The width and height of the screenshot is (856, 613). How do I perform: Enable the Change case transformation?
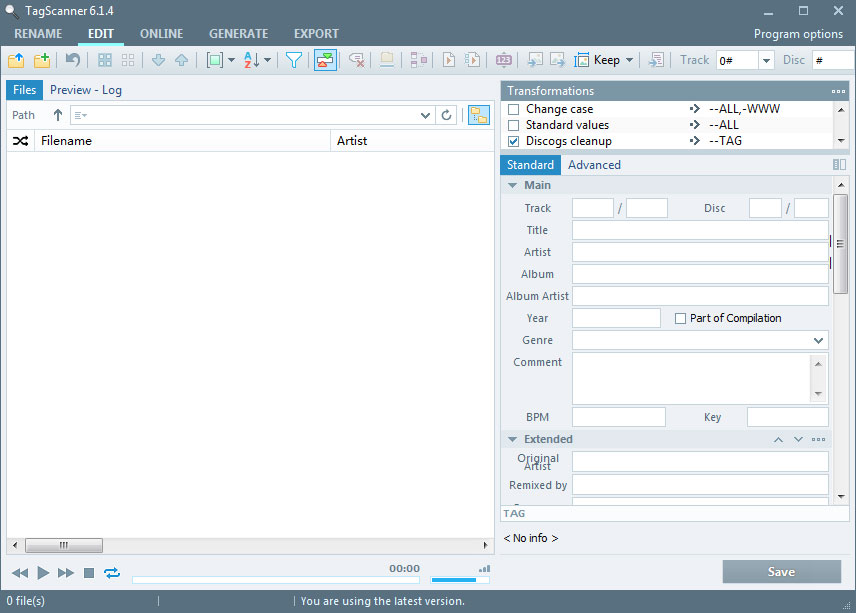pyautogui.click(x=514, y=109)
